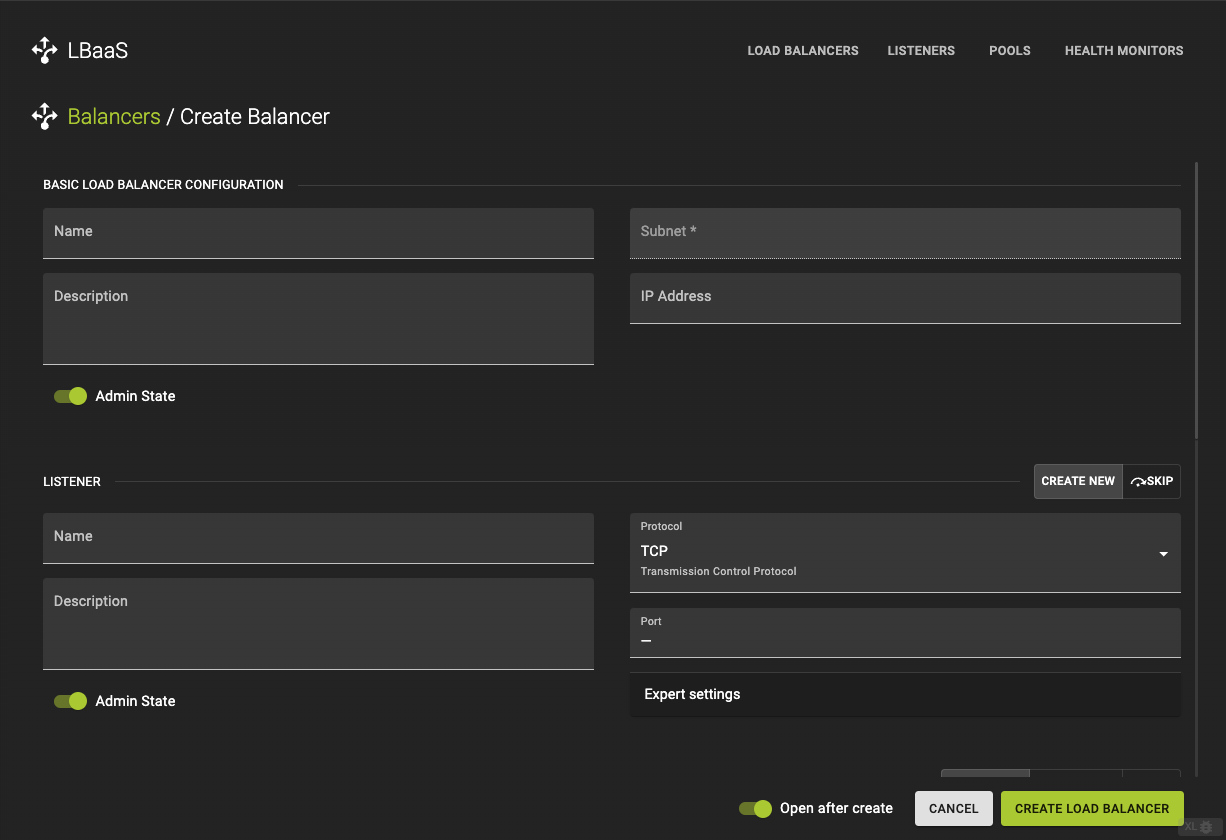1226x840 pixels.
Task: Open the Pools menu item
Action: pos(1010,51)
